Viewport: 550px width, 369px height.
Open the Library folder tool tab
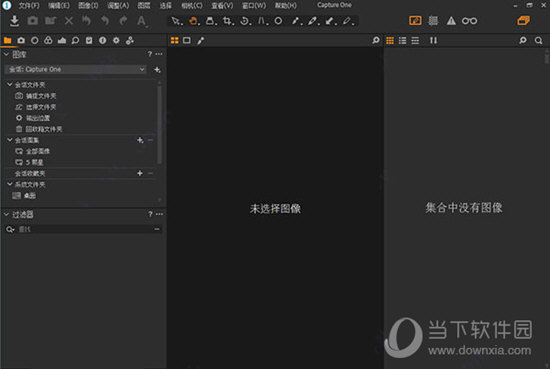tap(7, 41)
